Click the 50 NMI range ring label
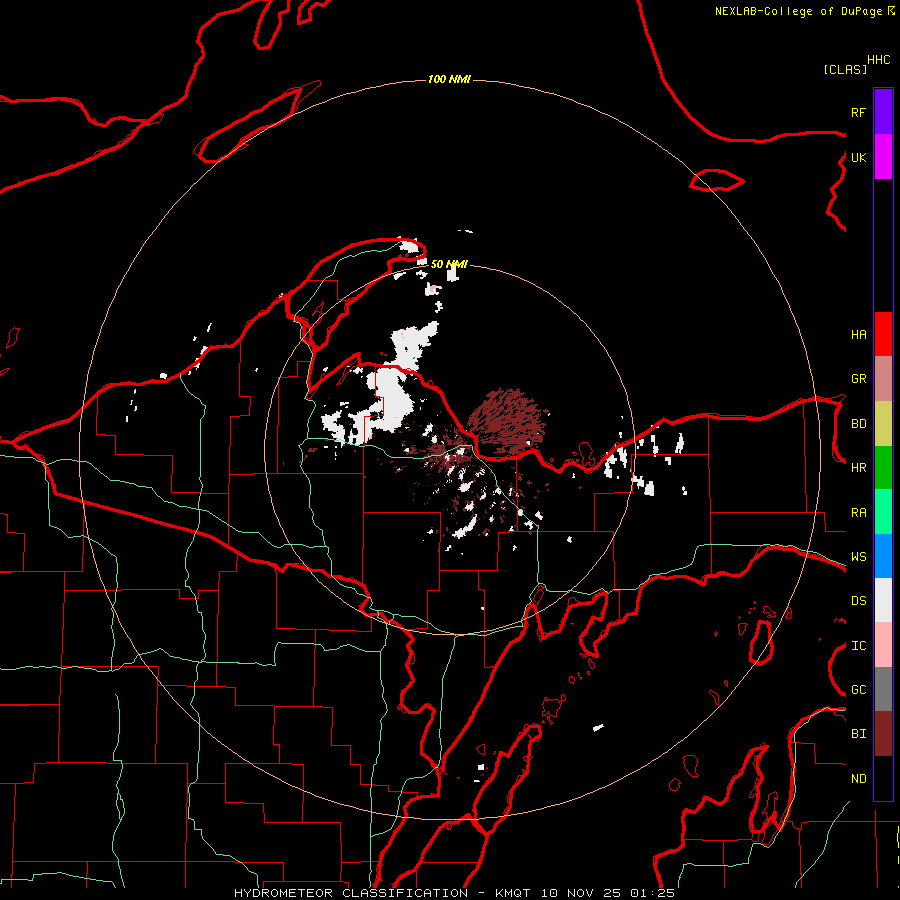This screenshot has width=900, height=900. [x=449, y=264]
